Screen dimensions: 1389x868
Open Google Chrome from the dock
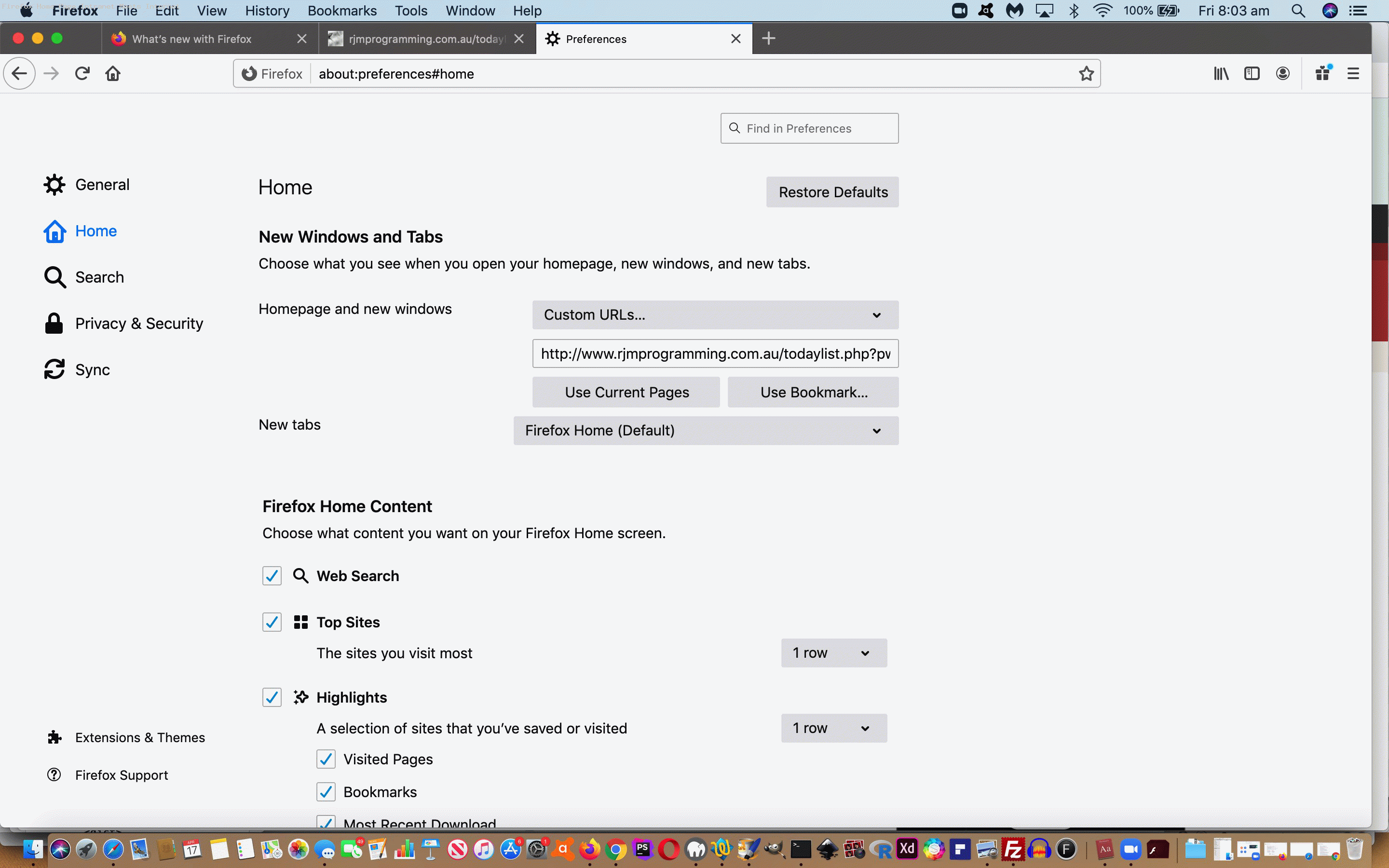pos(616,849)
